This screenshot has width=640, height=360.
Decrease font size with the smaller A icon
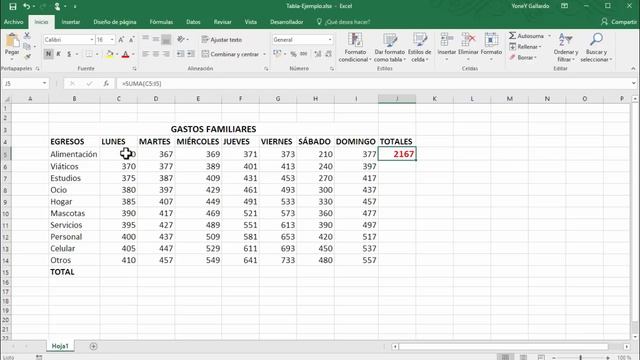131,40
